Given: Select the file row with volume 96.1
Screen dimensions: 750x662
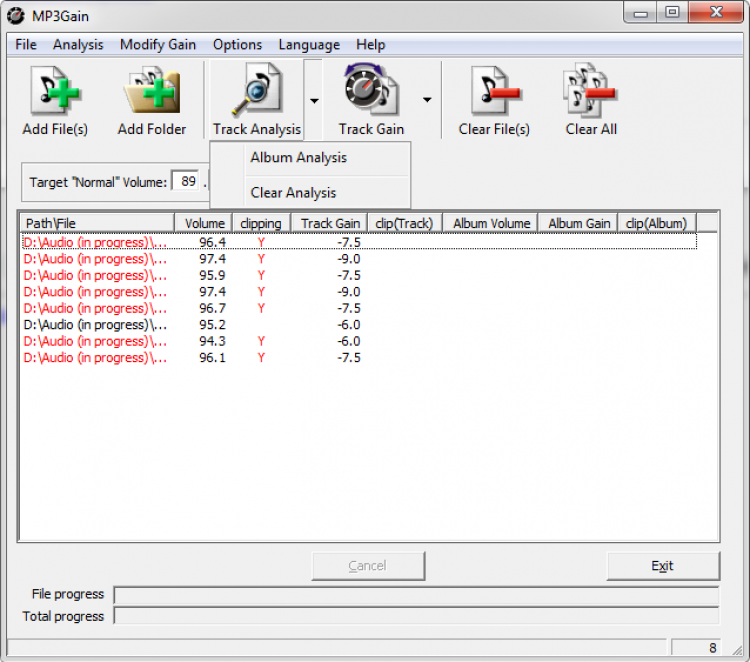Looking at the screenshot, I should coord(359,358).
